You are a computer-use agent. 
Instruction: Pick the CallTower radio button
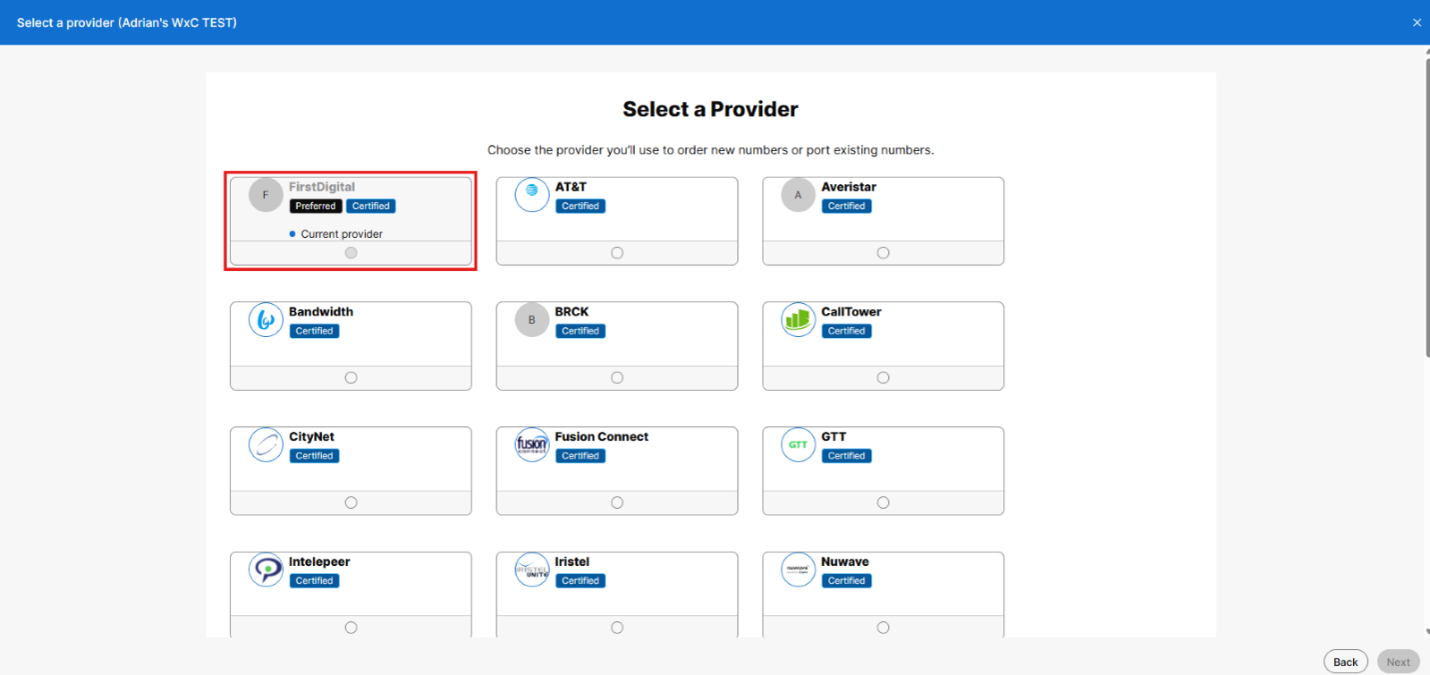883,378
